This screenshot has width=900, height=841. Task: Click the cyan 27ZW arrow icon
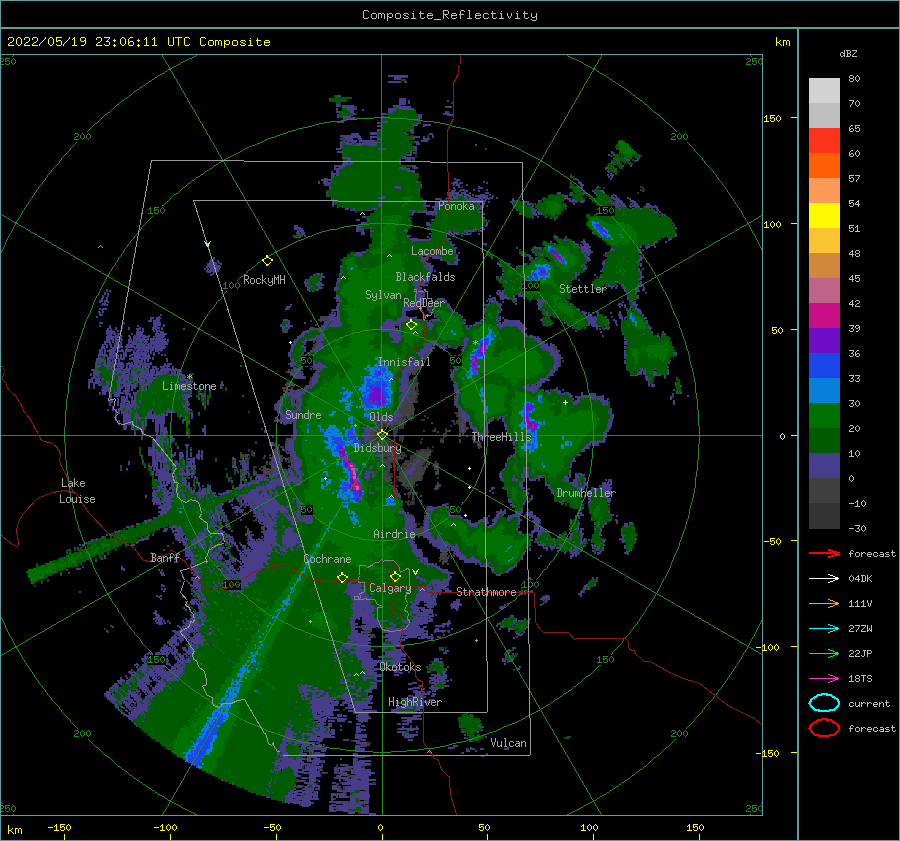point(824,629)
